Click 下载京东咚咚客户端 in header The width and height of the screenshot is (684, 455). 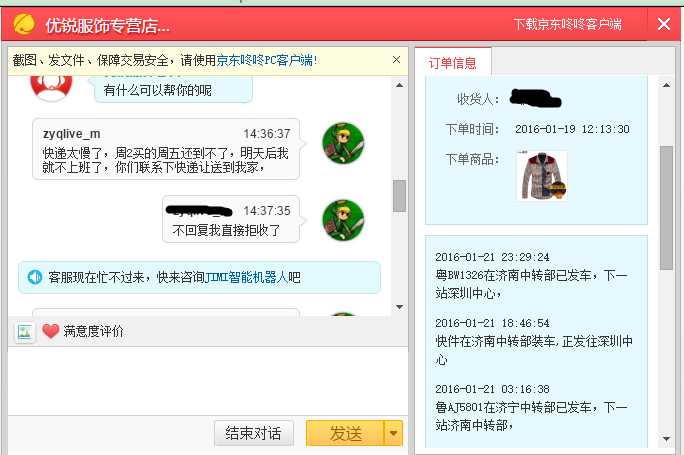coord(568,24)
